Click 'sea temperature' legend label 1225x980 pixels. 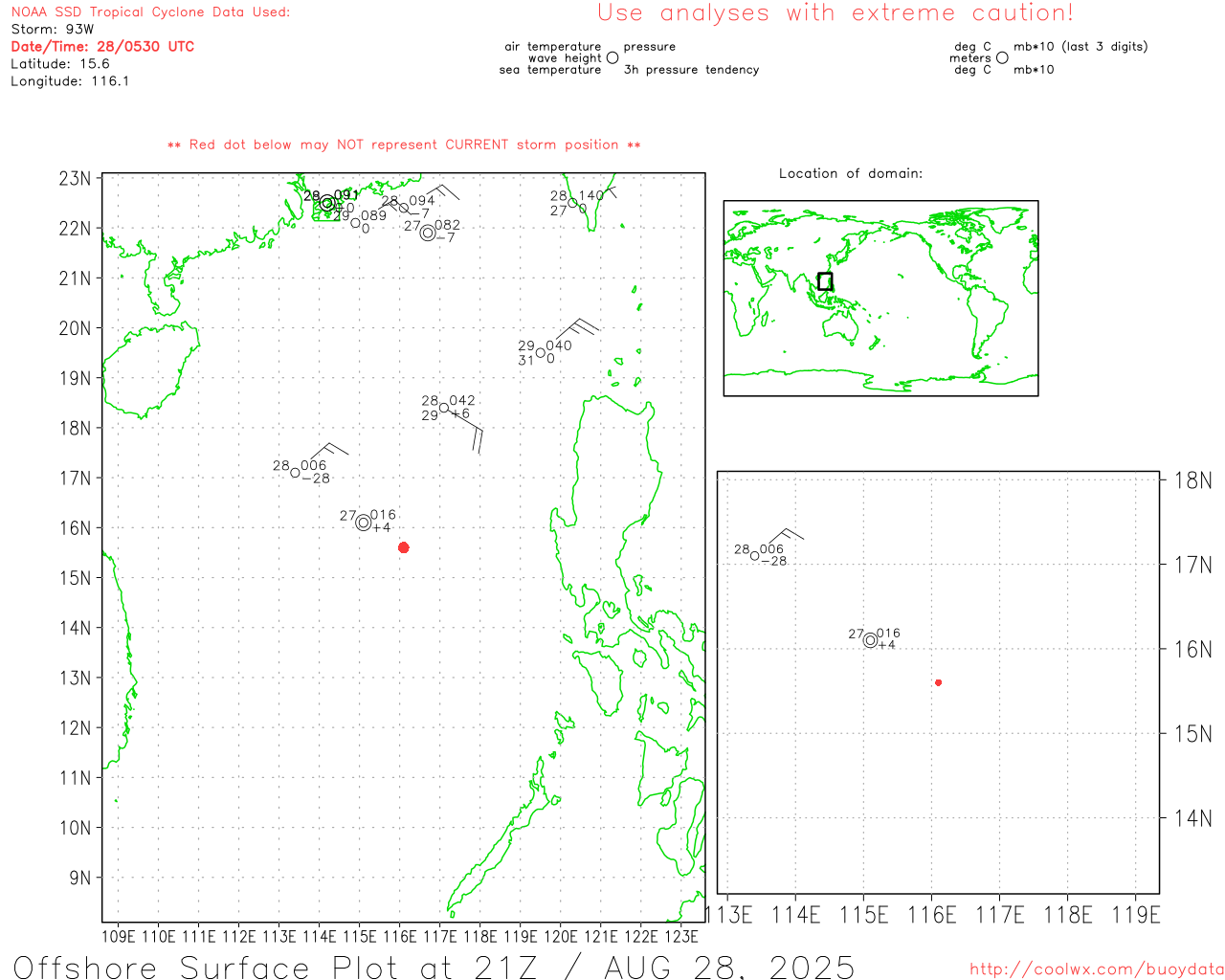(550, 70)
